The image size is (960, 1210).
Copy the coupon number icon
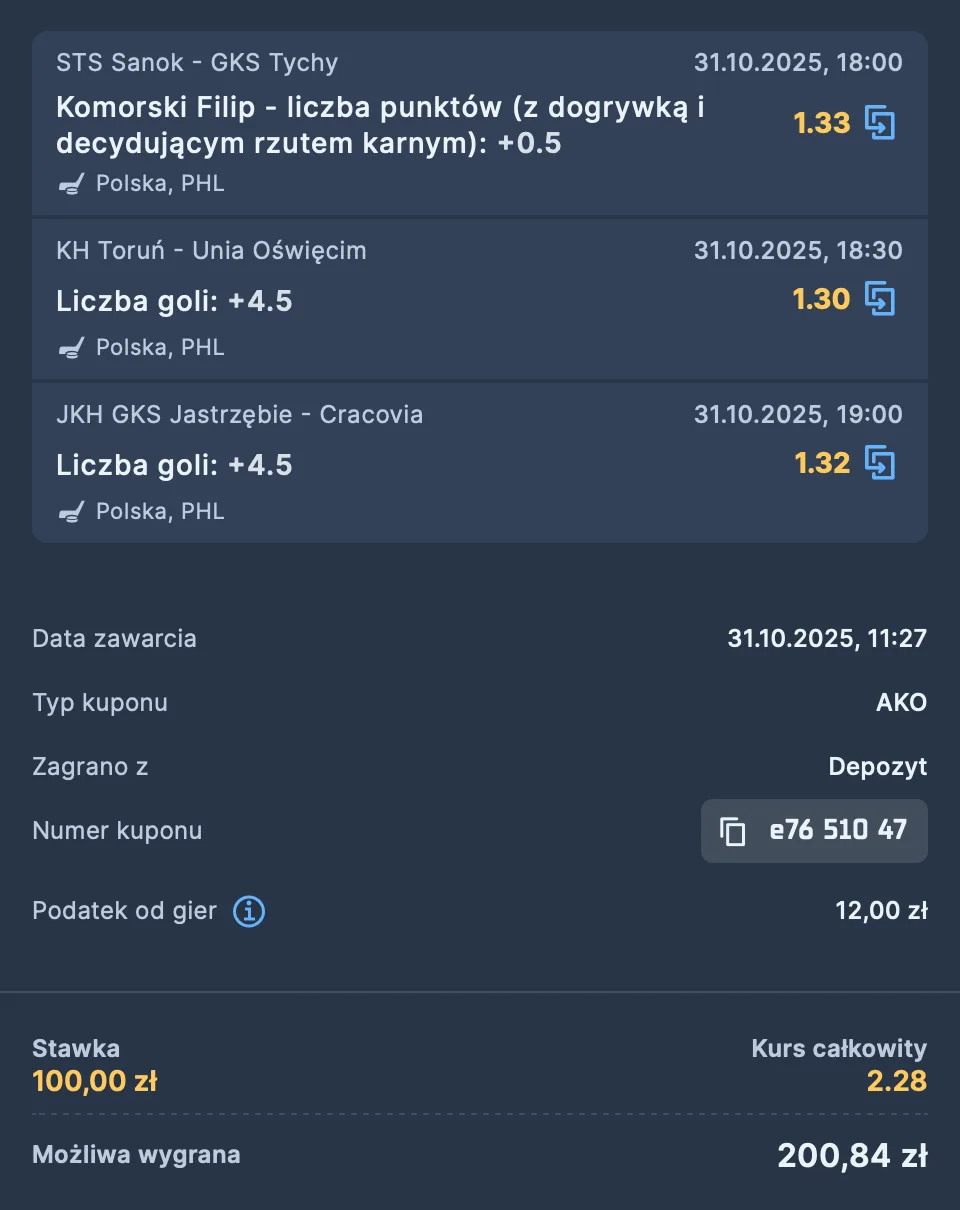733,831
